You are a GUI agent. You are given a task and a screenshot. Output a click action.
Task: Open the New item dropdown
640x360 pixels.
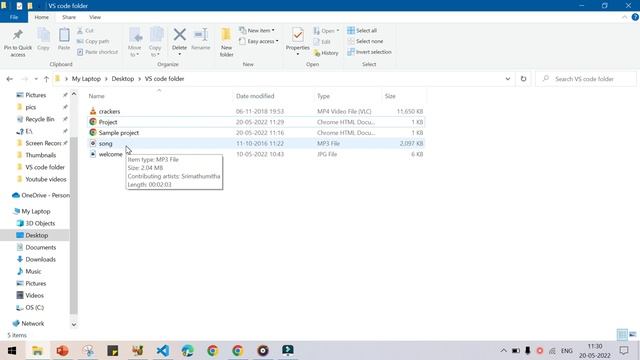tap(257, 31)
